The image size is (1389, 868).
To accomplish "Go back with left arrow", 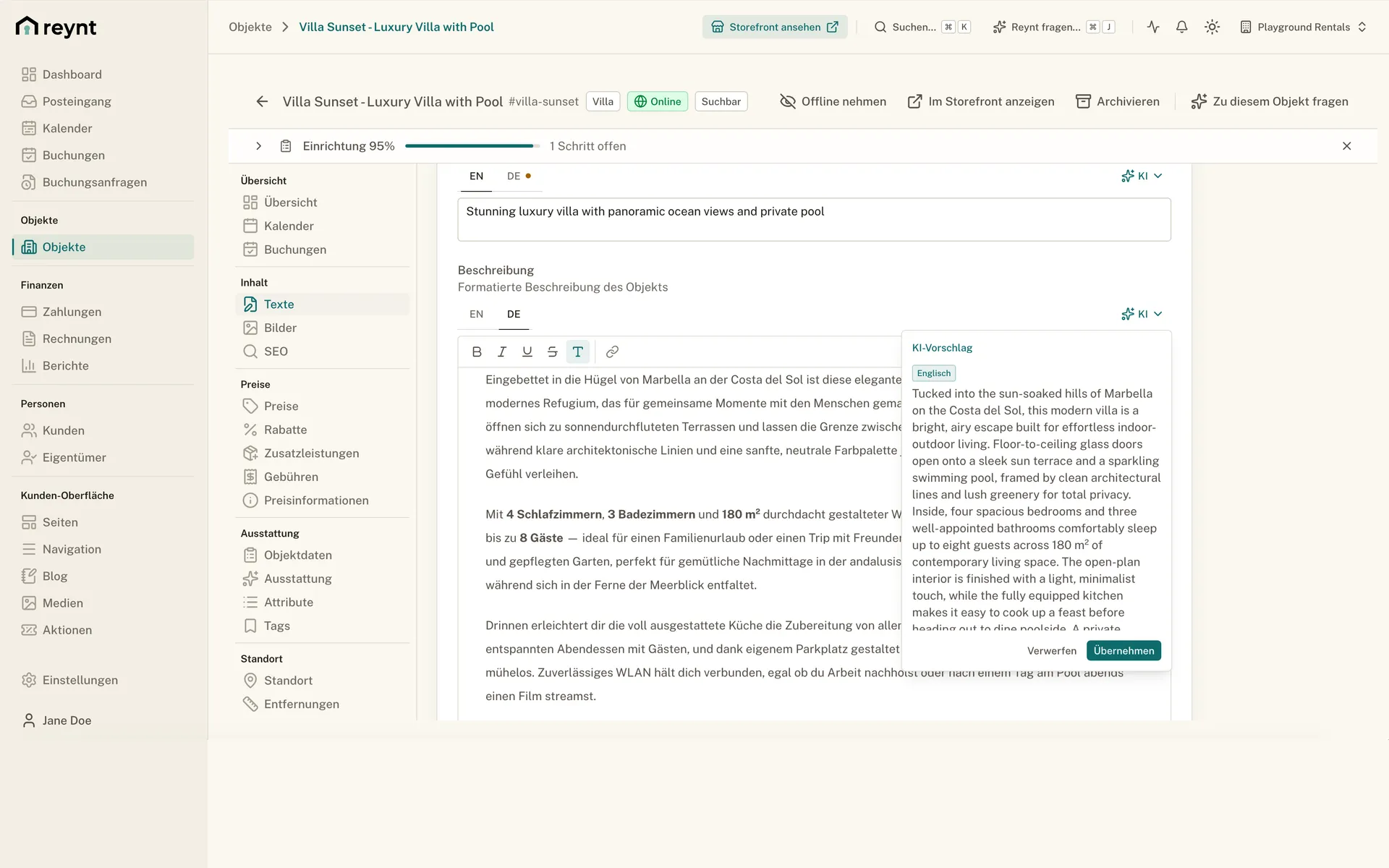I will point(262,101).
